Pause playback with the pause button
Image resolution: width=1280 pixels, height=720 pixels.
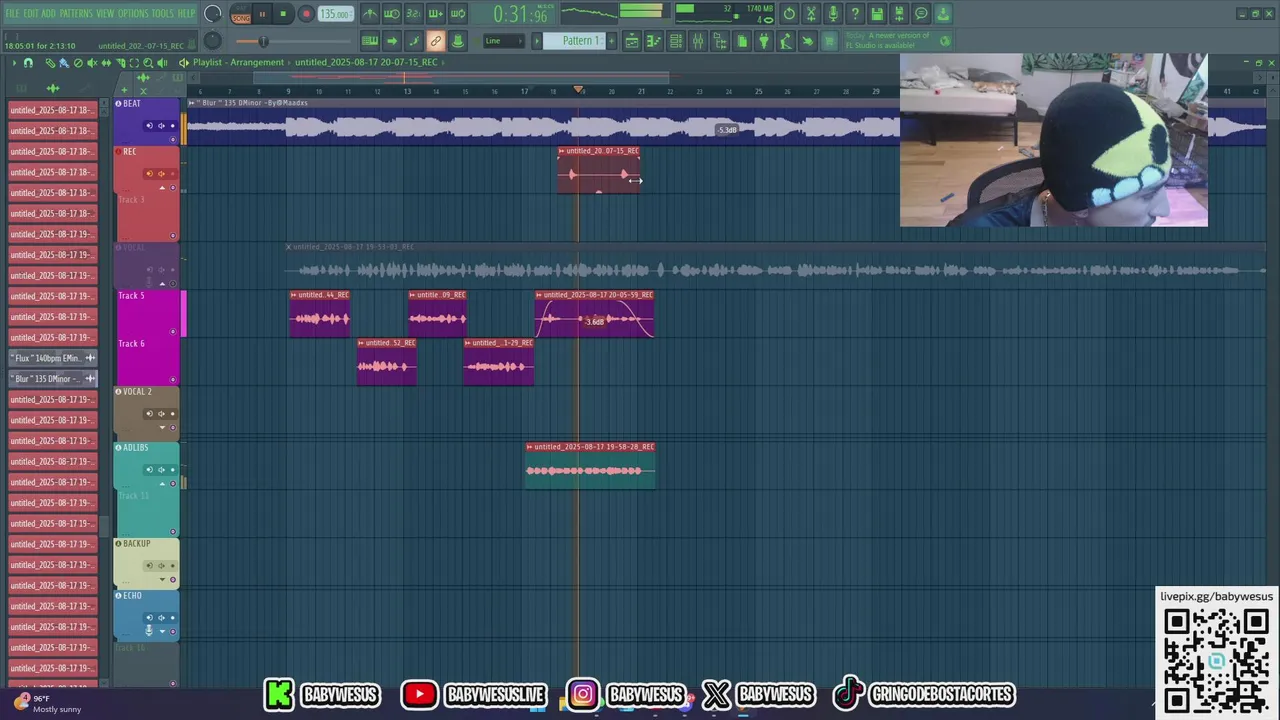coord(263,14)
